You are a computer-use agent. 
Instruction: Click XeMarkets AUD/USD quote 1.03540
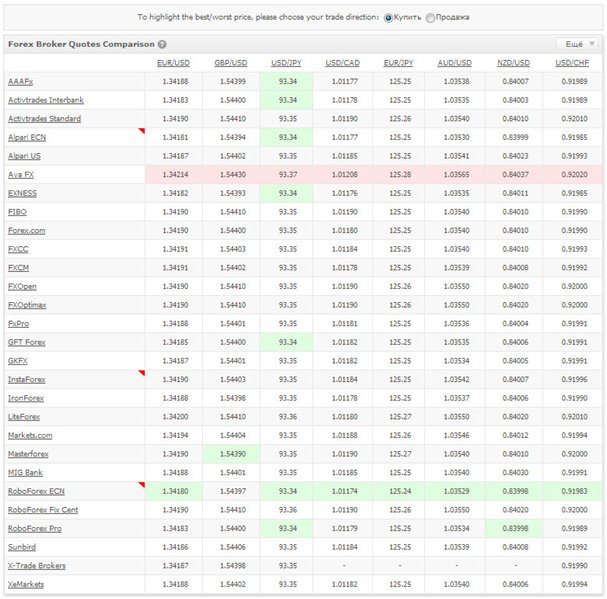click(456, 584)
